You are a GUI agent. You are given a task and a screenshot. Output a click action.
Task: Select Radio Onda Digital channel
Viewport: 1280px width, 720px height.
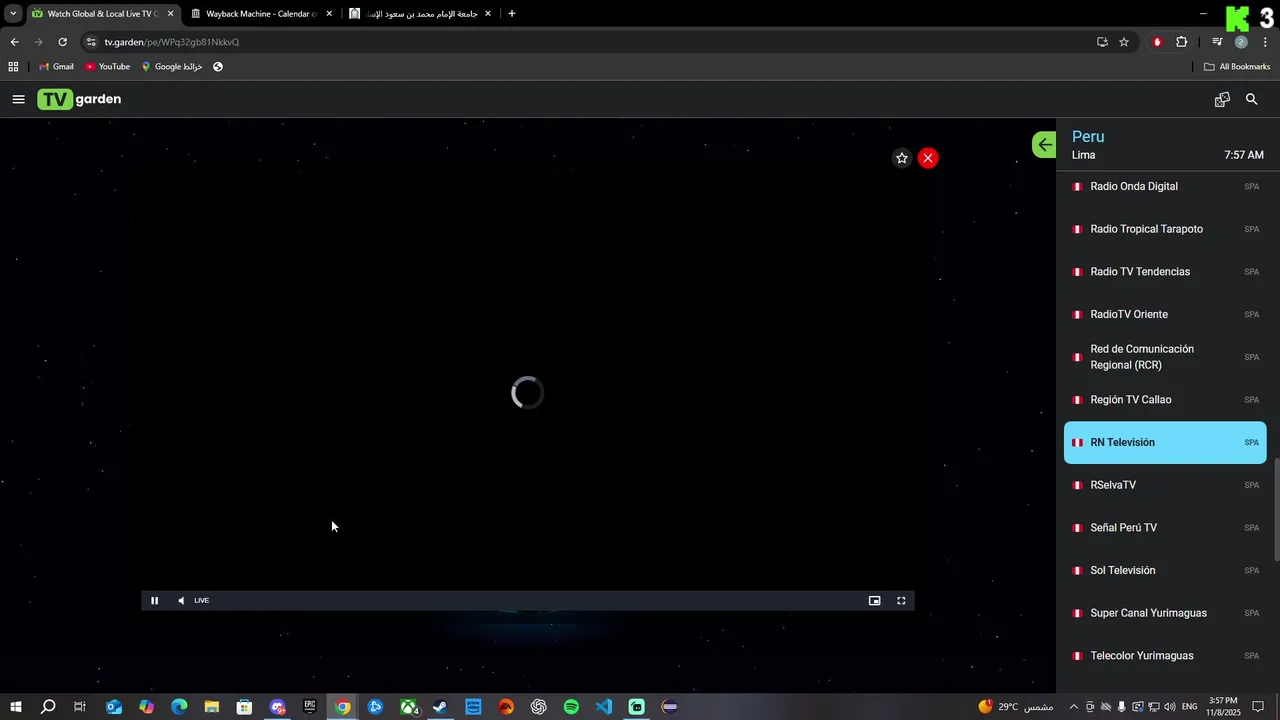point(1165,186)
